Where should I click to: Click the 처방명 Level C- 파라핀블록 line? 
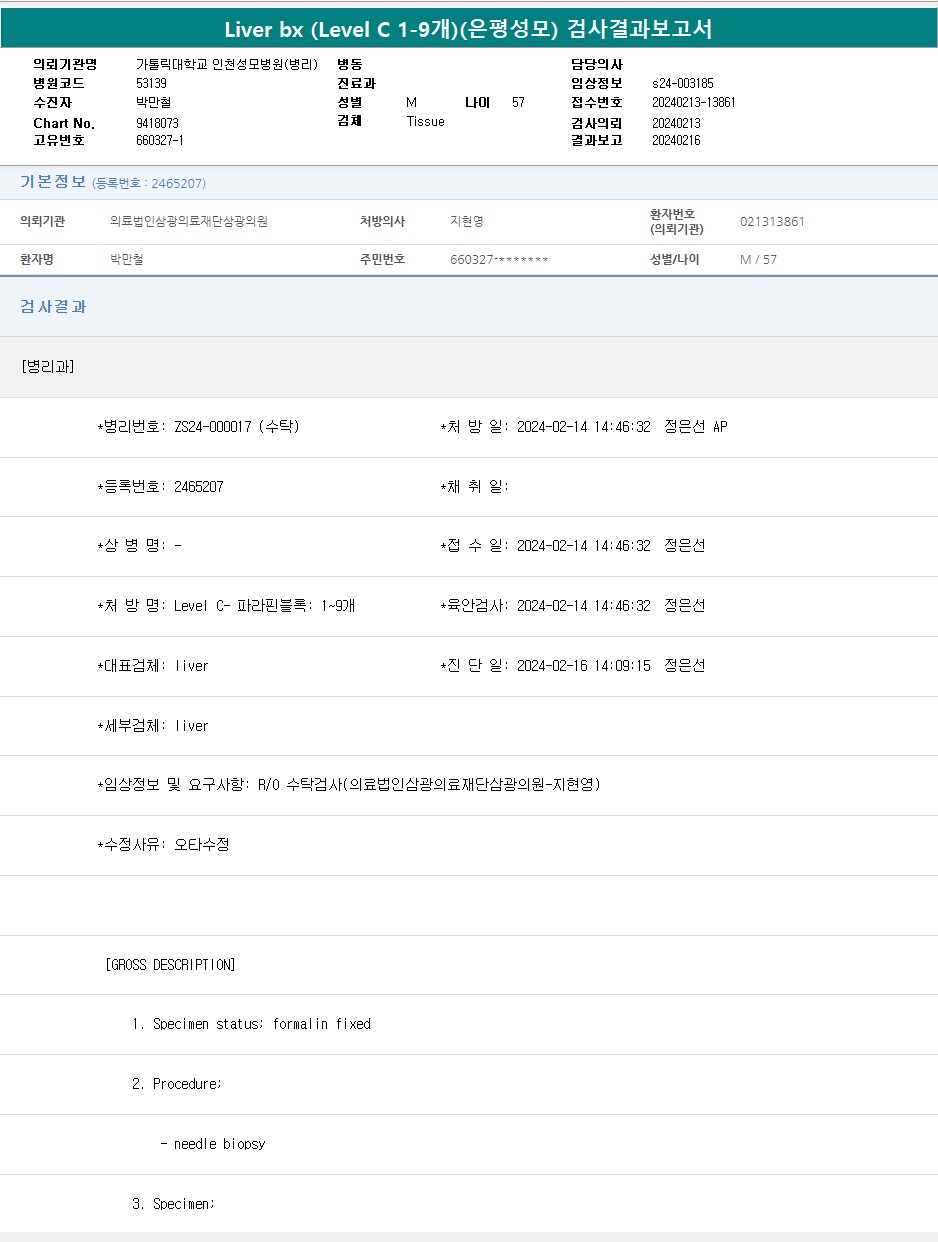(x=226, y=606)
